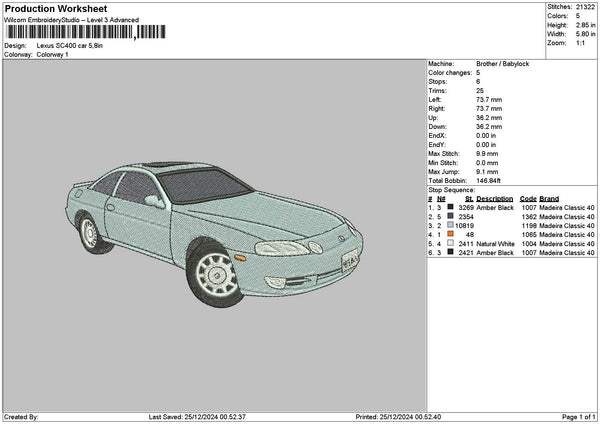Click the Code column header
Viewport: 600px width, 424px height.
point(528,198)
